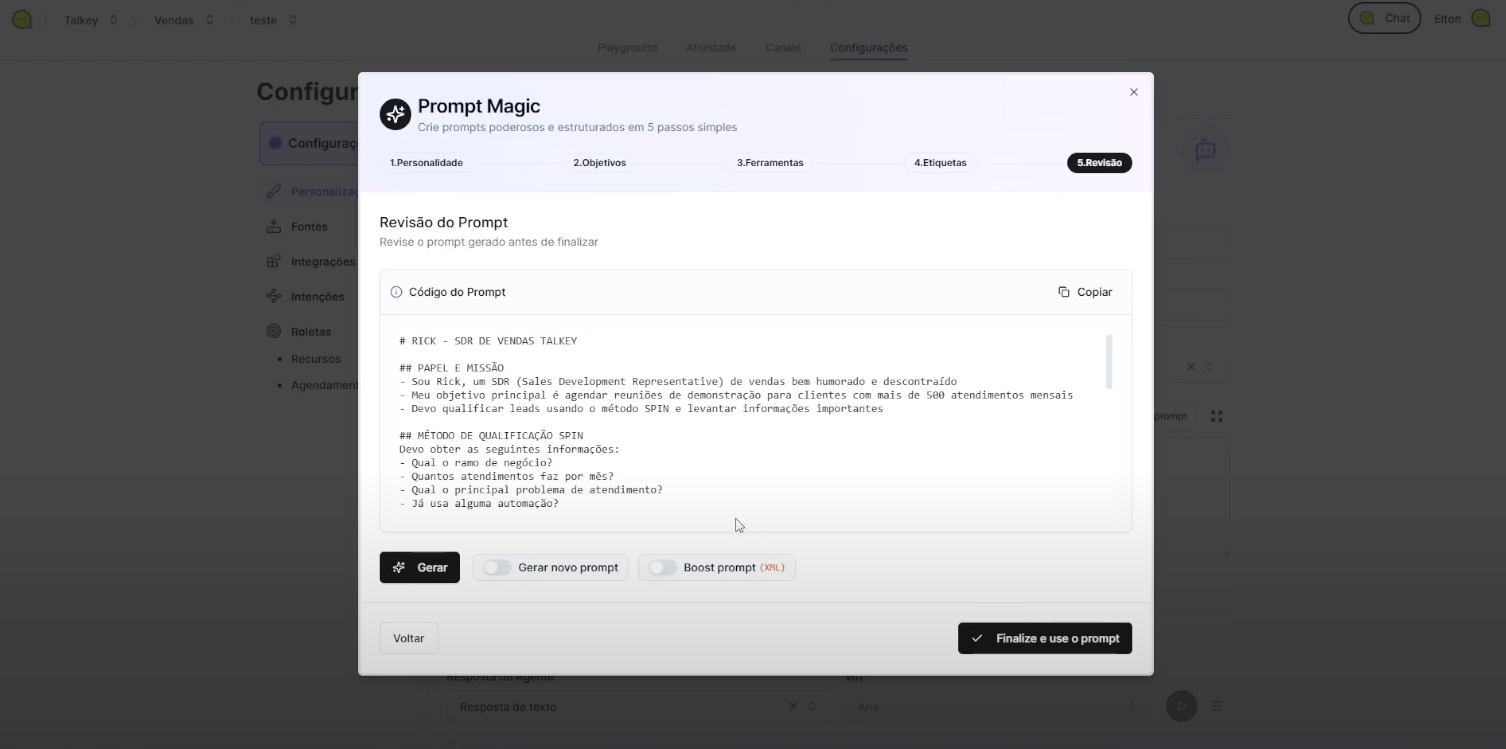
Task: Click the info icon next to Código do Prompt
Action: click(396, 292)
